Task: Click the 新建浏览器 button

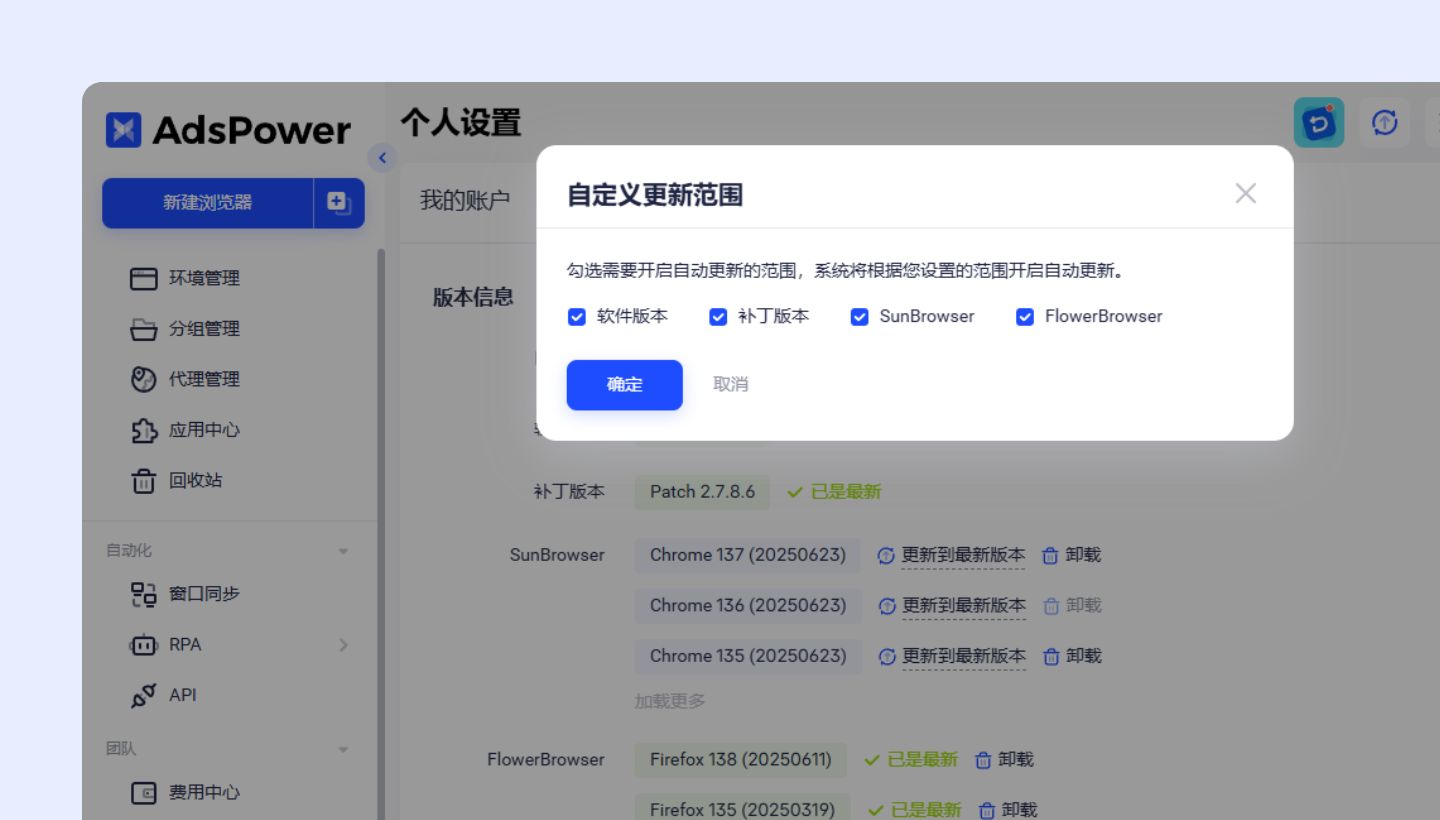Action: [x=208, y=203]
